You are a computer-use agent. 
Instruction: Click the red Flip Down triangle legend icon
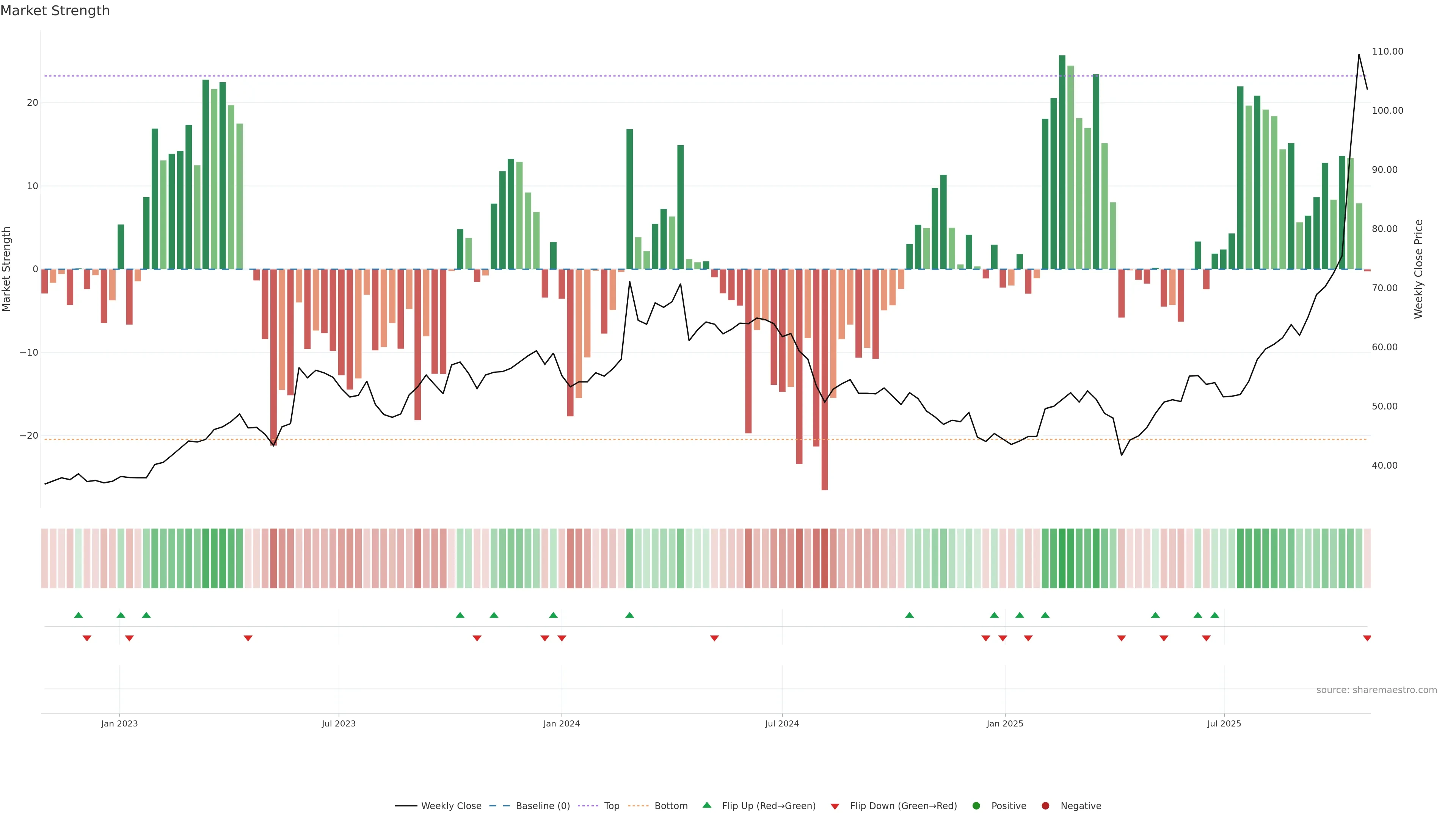835,806
